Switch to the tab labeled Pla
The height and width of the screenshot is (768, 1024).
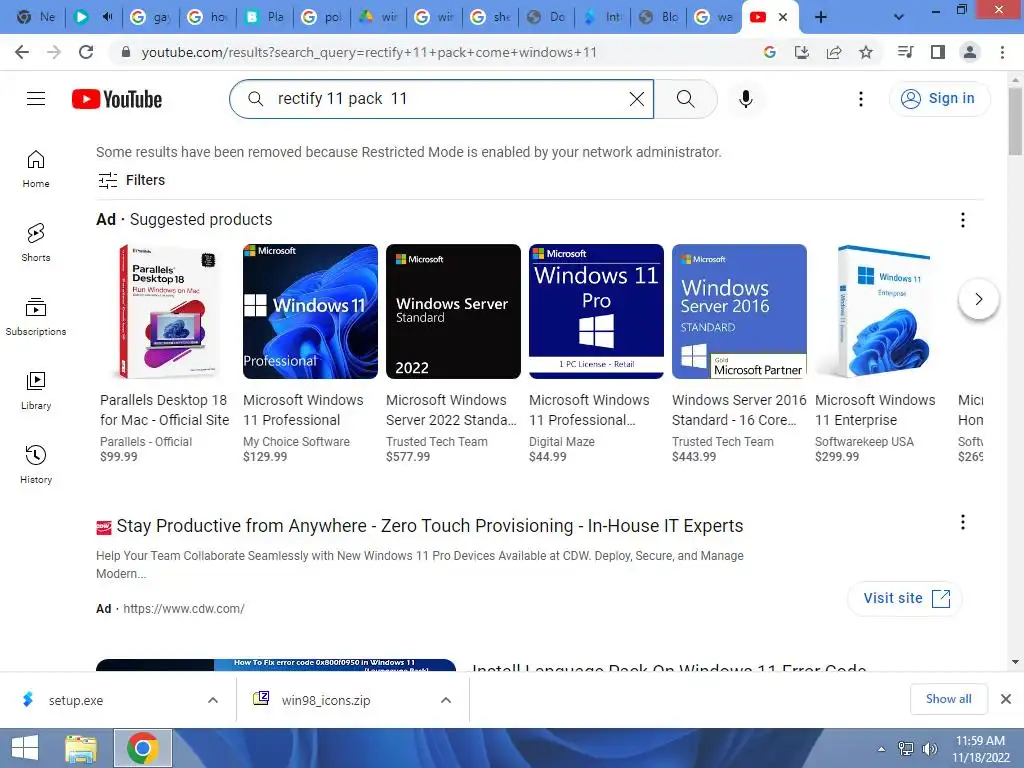point(264,17)
